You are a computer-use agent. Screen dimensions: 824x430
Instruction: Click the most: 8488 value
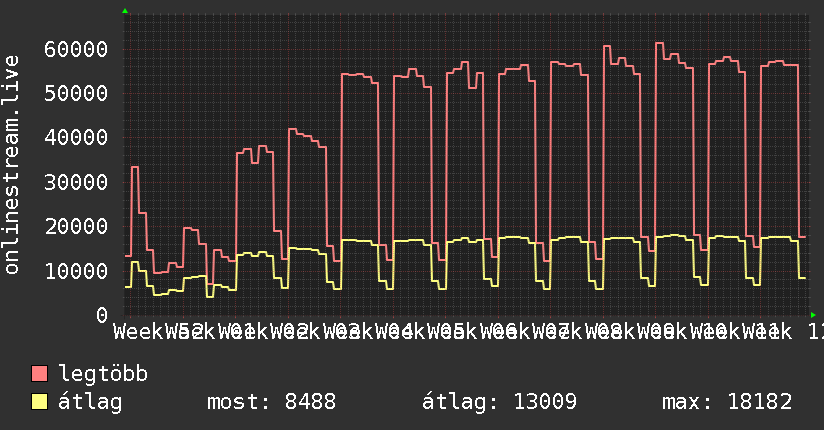271,402
